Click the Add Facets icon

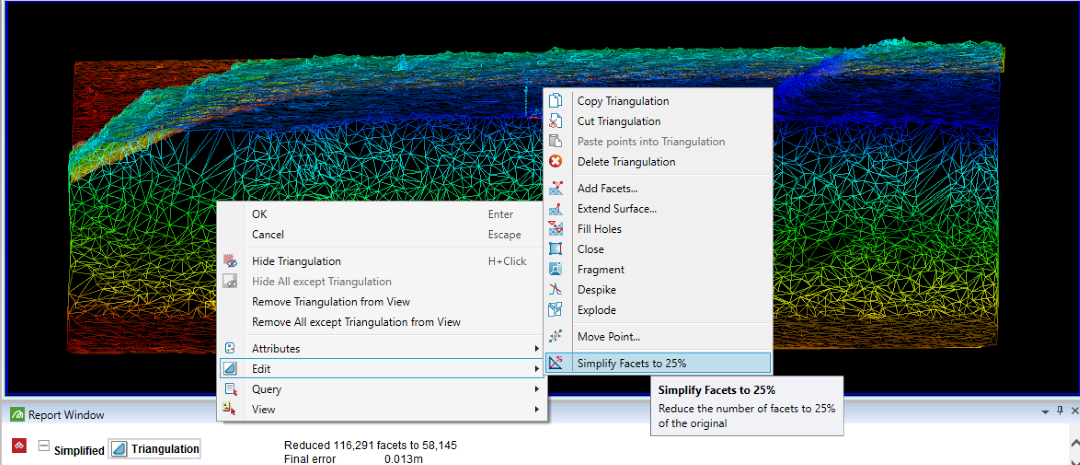556,188
